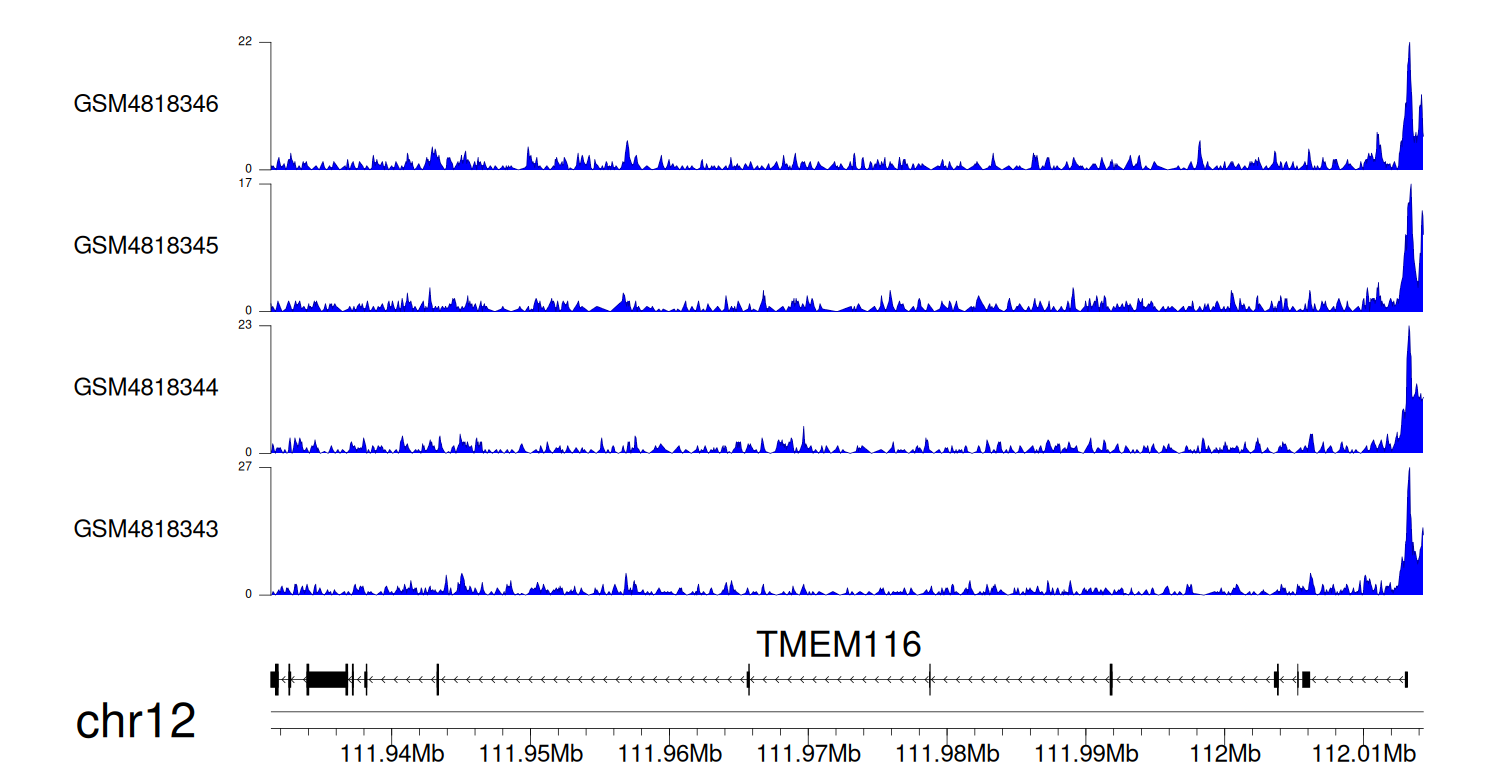Select the GSM4818343 track name

tap(146, 528)
